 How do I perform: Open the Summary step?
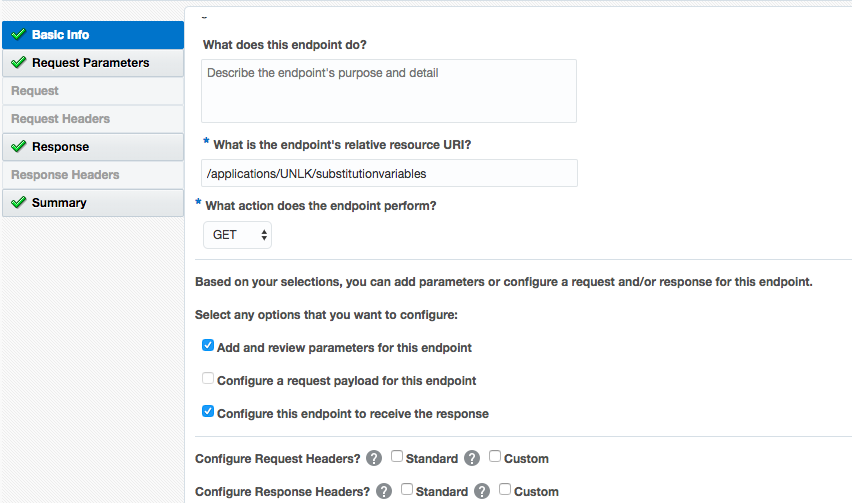click(x=59, y=203)
